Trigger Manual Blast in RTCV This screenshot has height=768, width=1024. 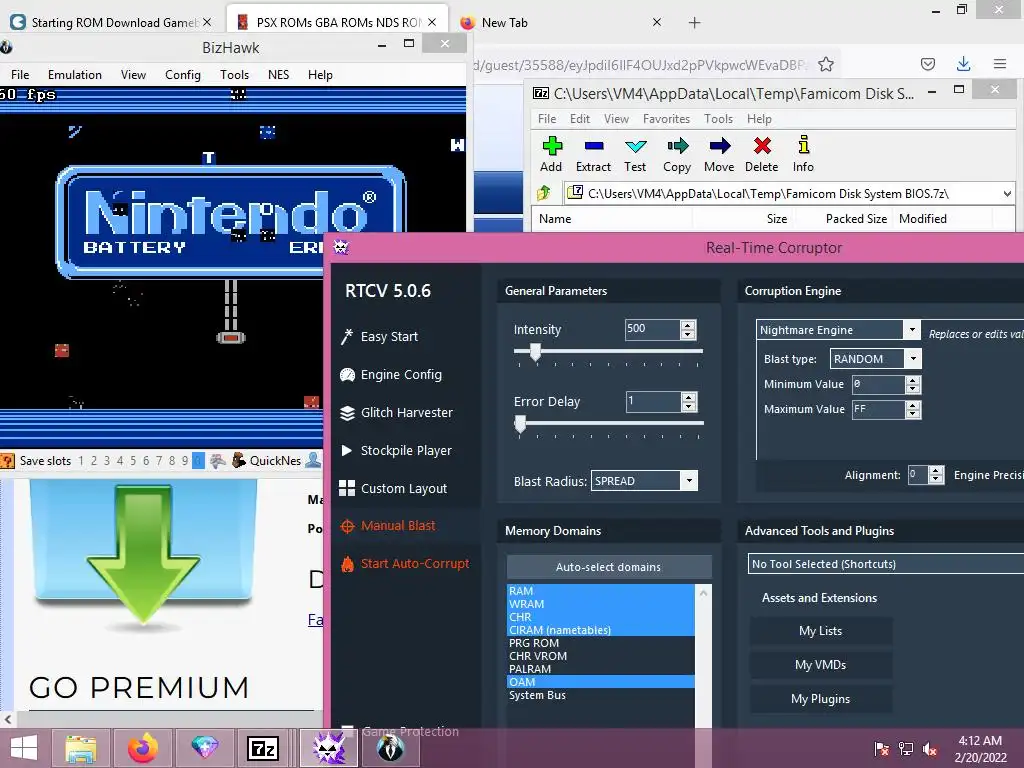pyautogui.click(x=387, y=526)
